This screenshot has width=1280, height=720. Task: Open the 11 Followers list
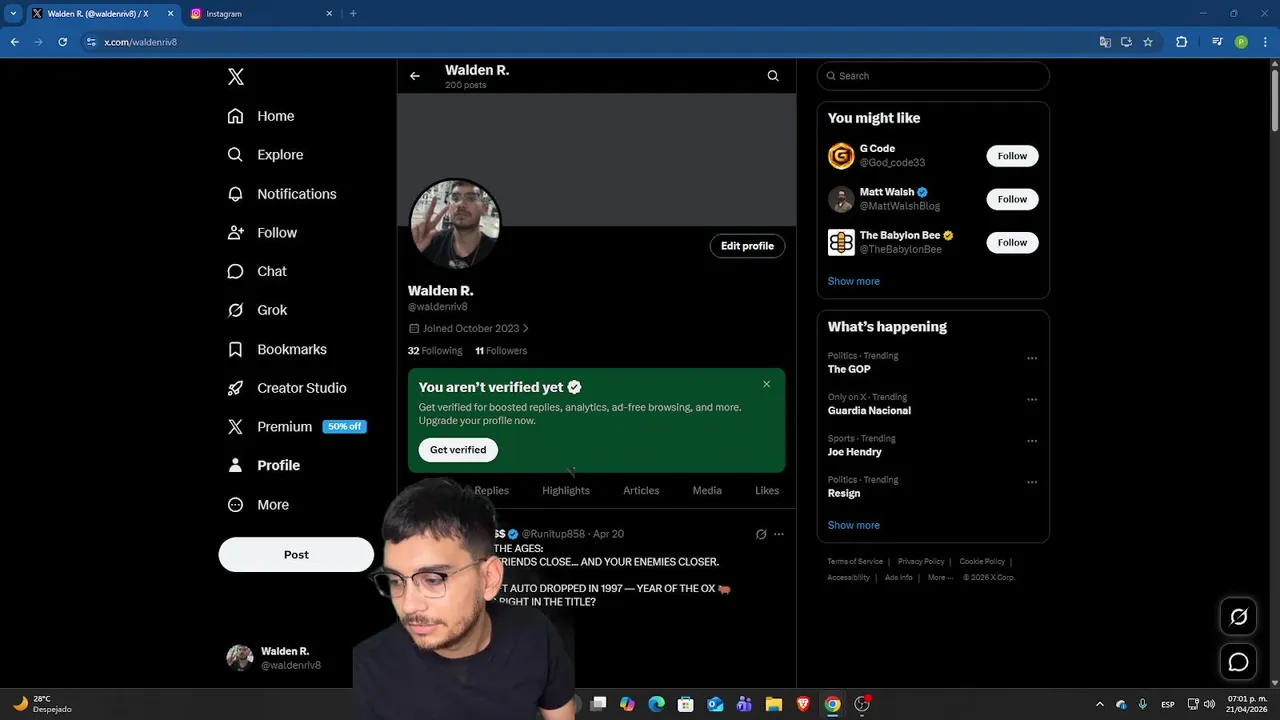pyautogui.click(x=501, y=351)
